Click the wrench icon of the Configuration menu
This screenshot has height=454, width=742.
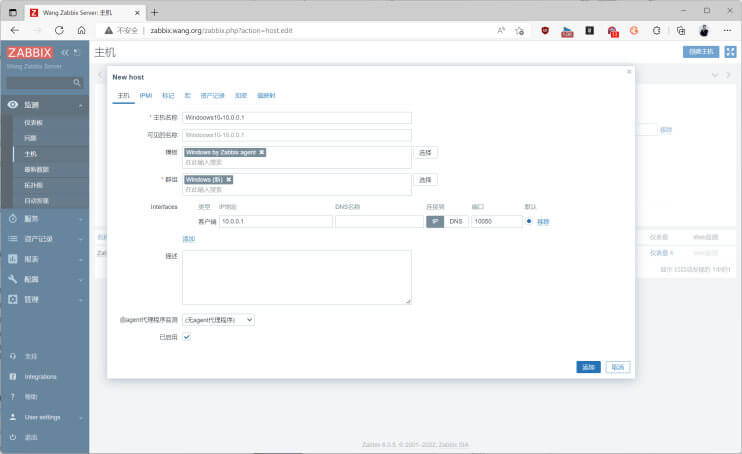point(13,279)
